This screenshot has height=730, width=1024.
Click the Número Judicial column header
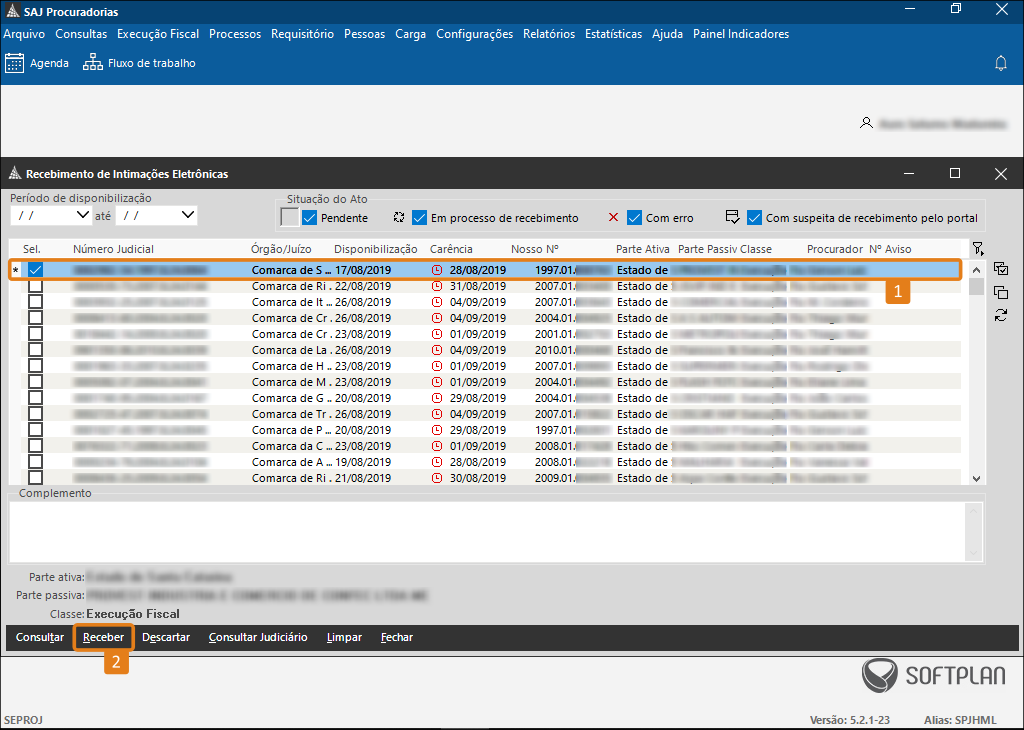[x=113, y=249]
